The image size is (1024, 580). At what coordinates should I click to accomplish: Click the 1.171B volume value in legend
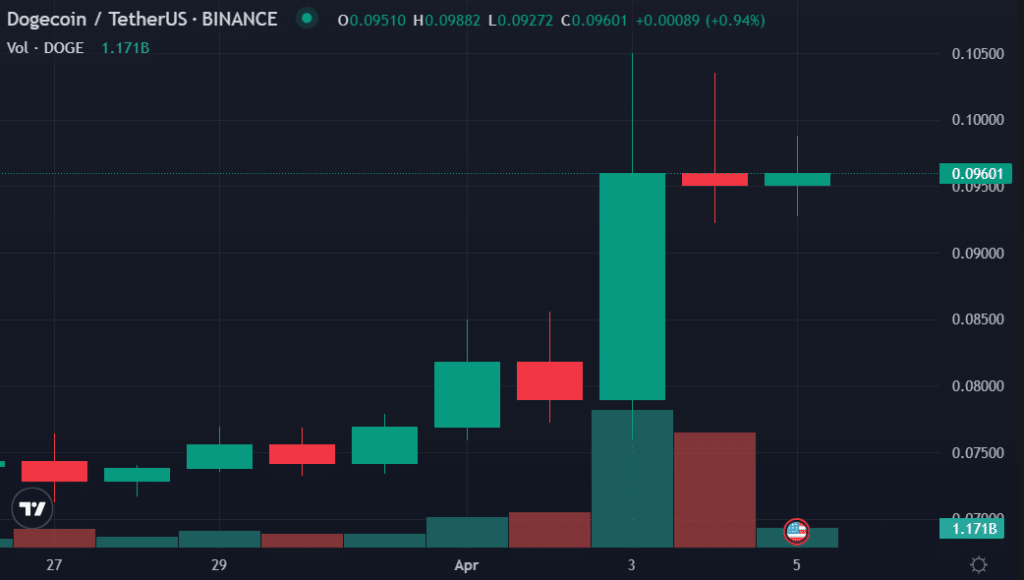(x=125, y=48)
